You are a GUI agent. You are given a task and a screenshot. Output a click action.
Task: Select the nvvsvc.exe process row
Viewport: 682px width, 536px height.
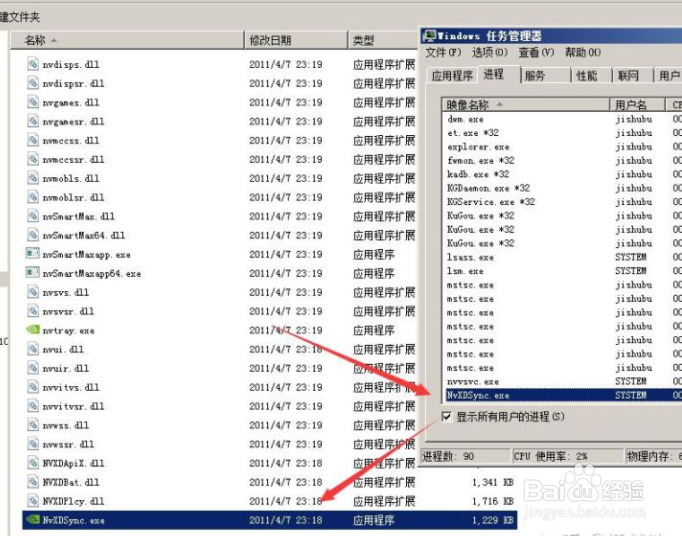pyautogui.click(x=562, y=382)
